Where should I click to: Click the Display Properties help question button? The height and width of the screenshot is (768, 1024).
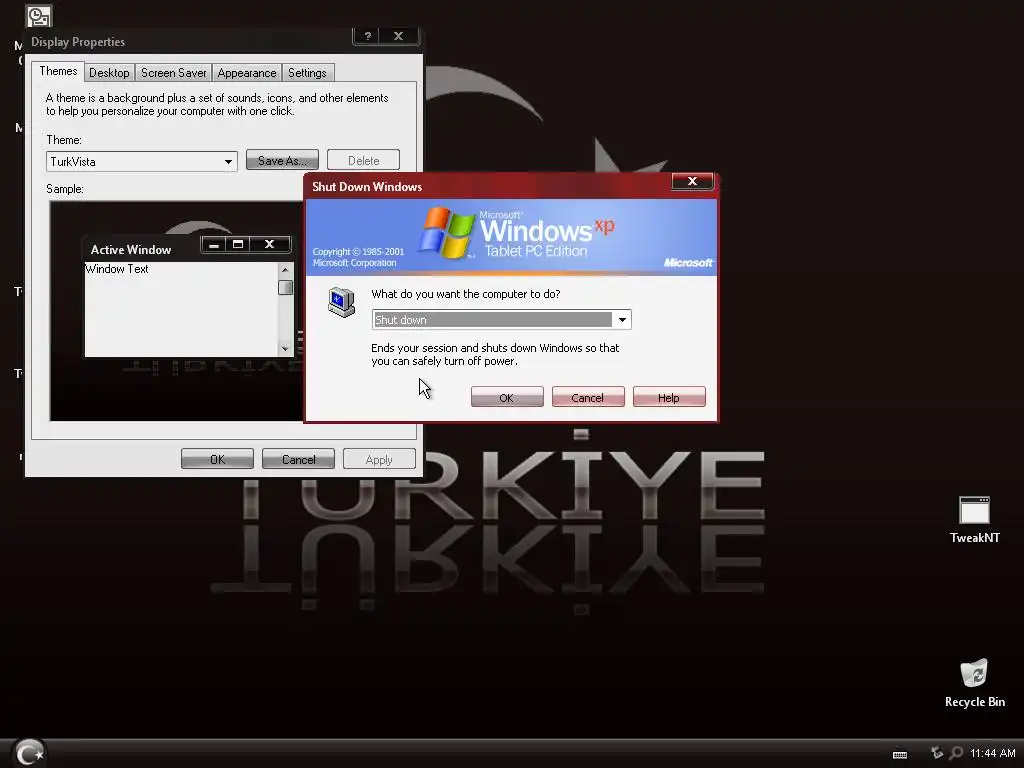tap(368, 36)
